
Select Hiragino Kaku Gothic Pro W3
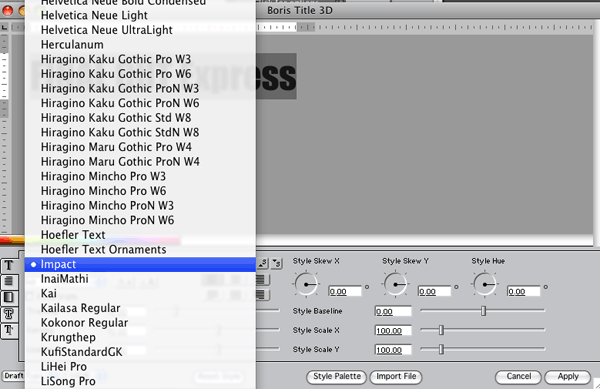pos(140,59)
